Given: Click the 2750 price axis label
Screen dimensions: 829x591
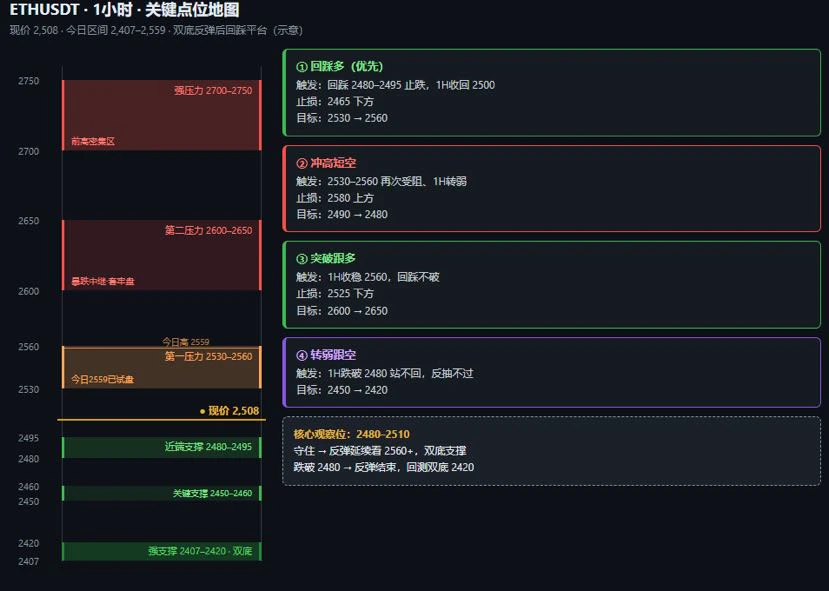Looking at the screenshot, I should [29, 81].
